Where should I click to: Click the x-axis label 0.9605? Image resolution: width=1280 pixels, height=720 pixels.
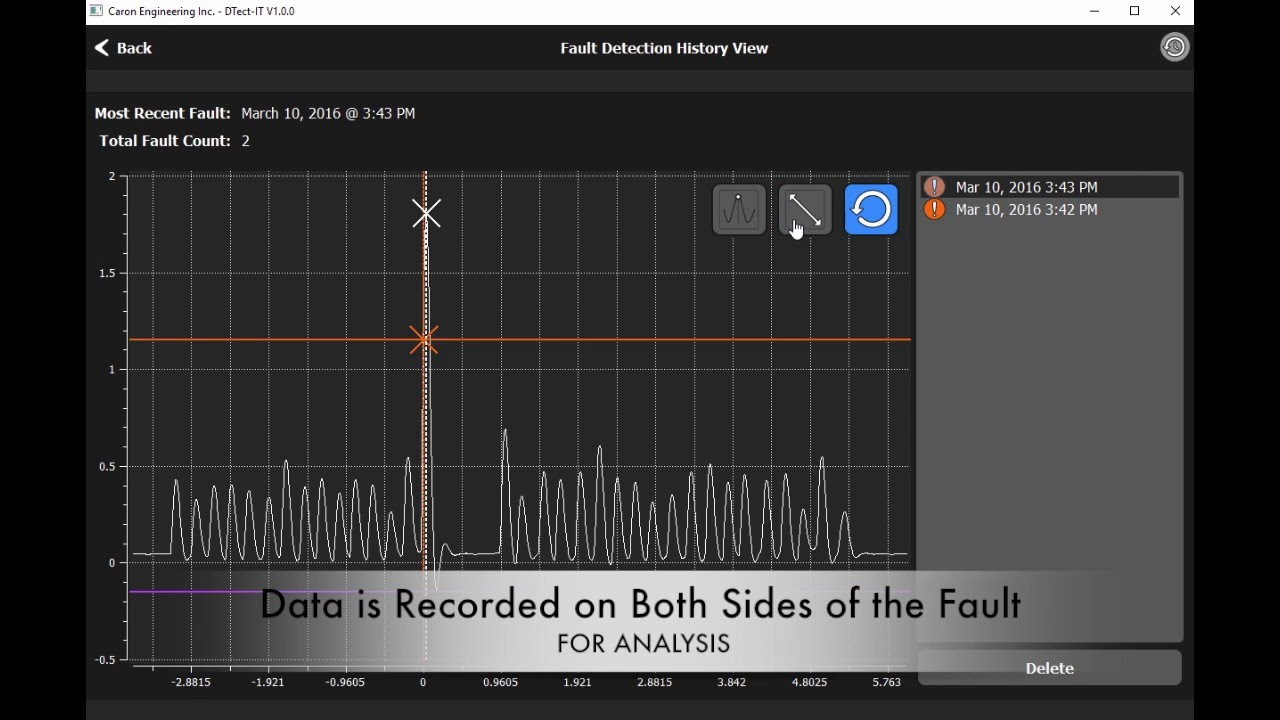pos(500,683)
